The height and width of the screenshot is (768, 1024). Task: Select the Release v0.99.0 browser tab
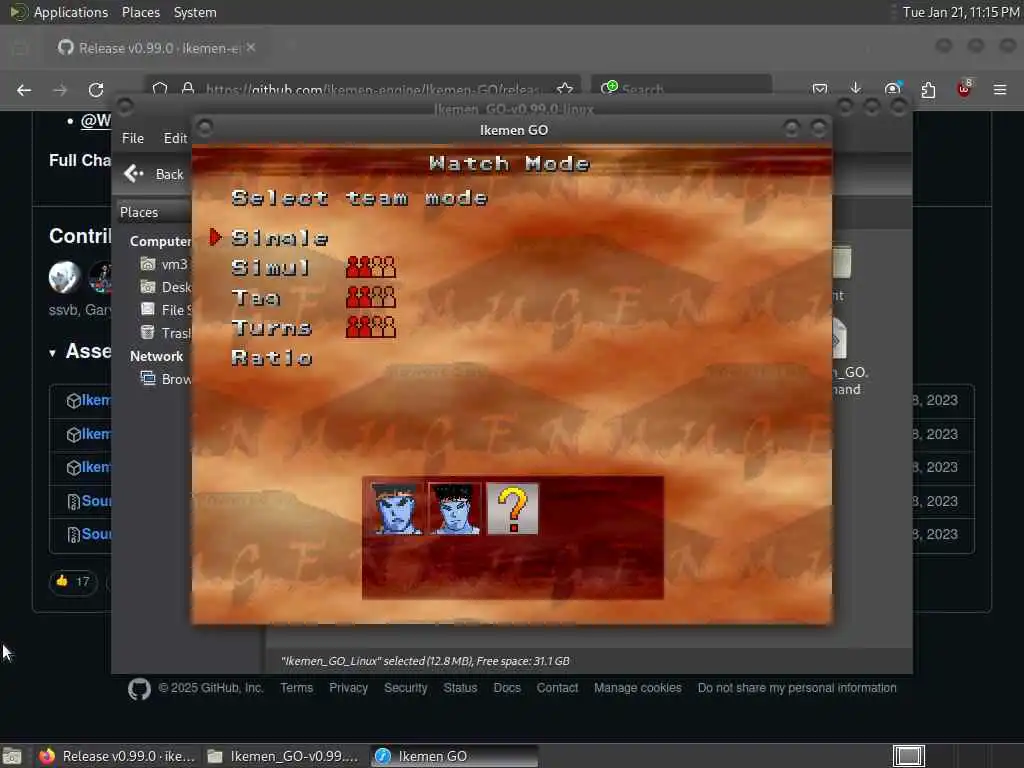[x=157, y=48]
